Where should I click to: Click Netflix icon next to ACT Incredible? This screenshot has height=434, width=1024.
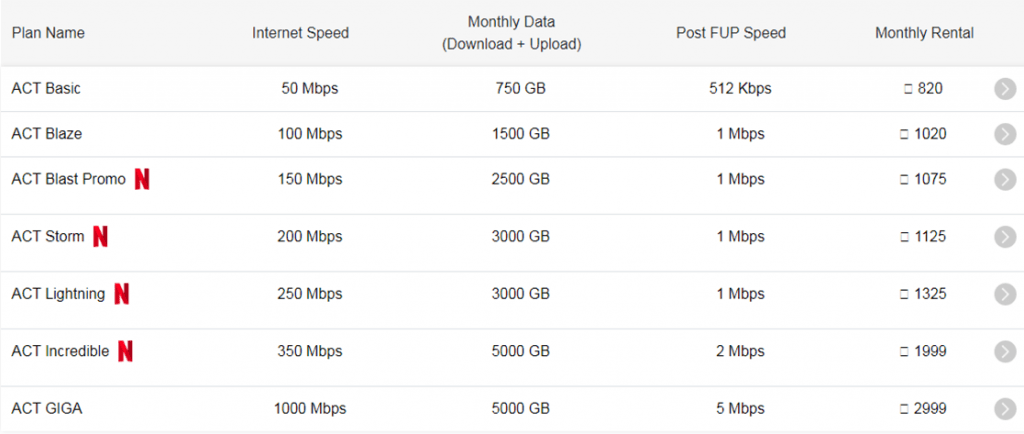click(125, 351)
